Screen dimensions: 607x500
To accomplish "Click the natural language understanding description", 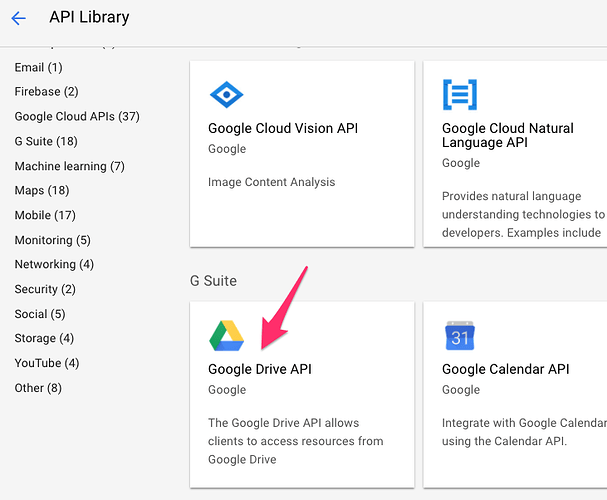I will click(x=523, y=214).
